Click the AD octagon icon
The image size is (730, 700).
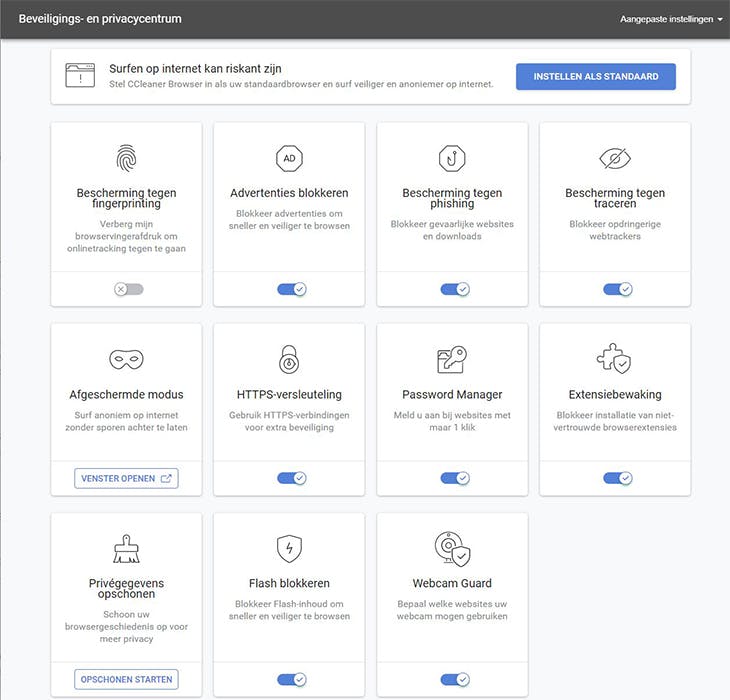point(289,158)
